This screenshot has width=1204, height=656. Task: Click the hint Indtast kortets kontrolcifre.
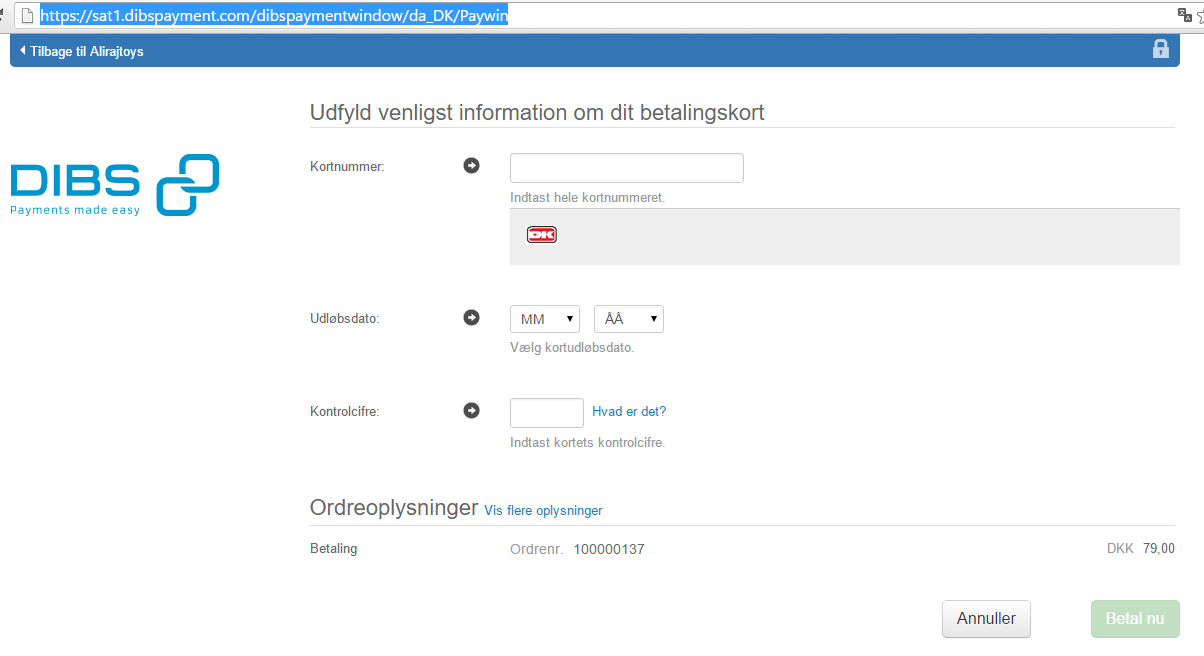587,442
